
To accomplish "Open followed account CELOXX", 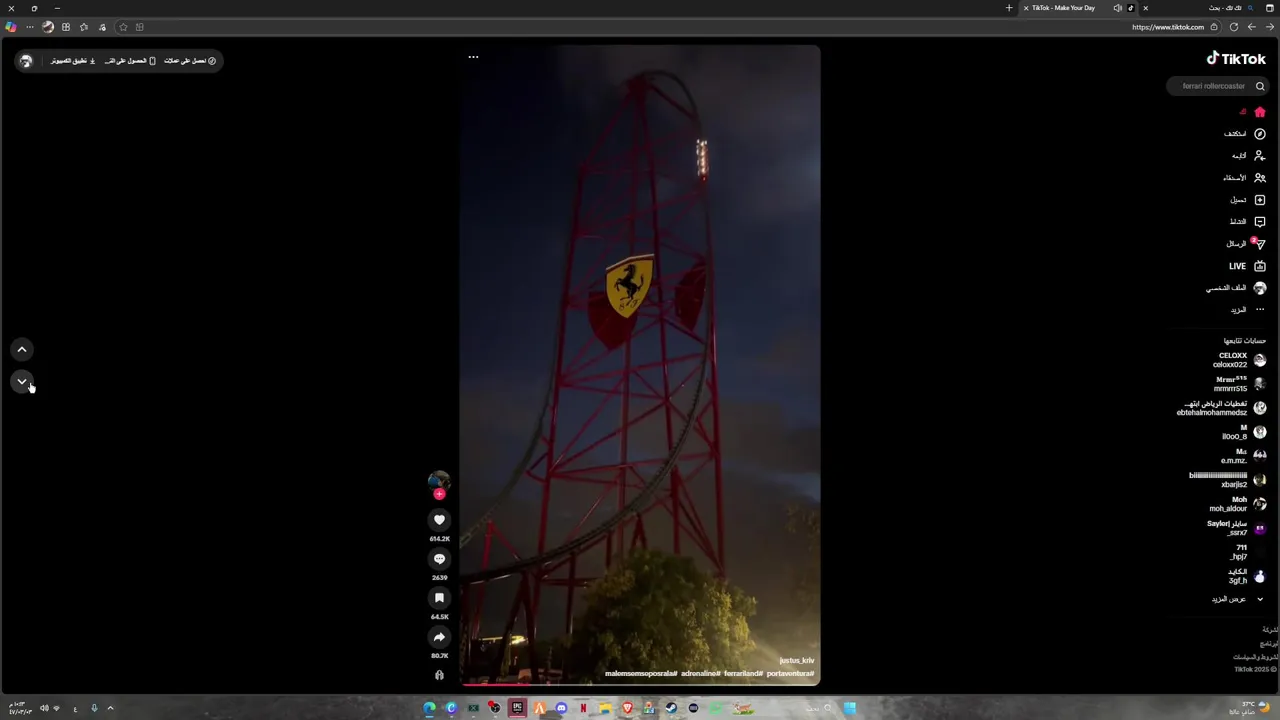I will click(1240, 360).
